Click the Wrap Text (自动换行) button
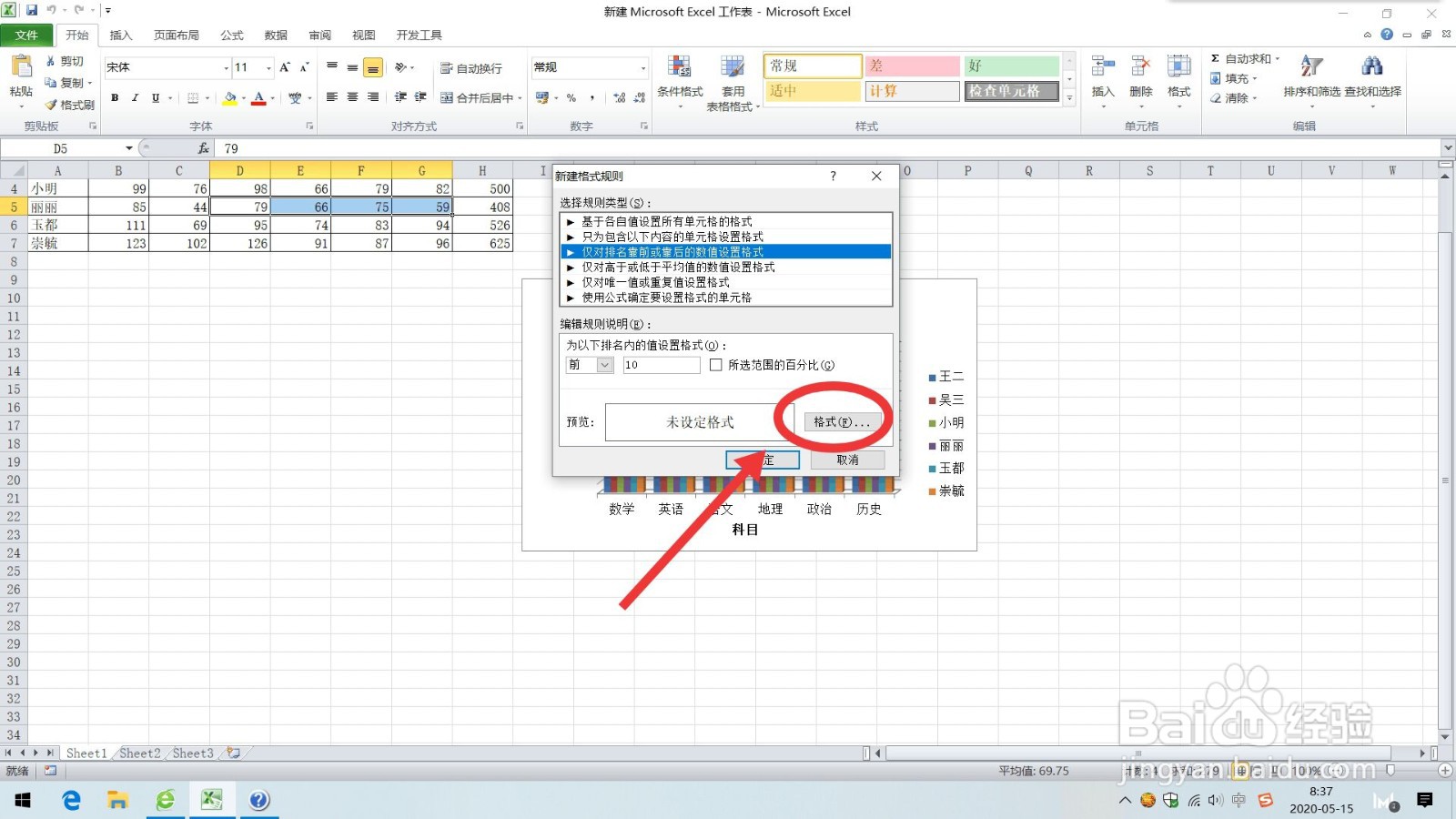Screen dimensions: 1456x819 pyautogui.click(x=471, y=68)
